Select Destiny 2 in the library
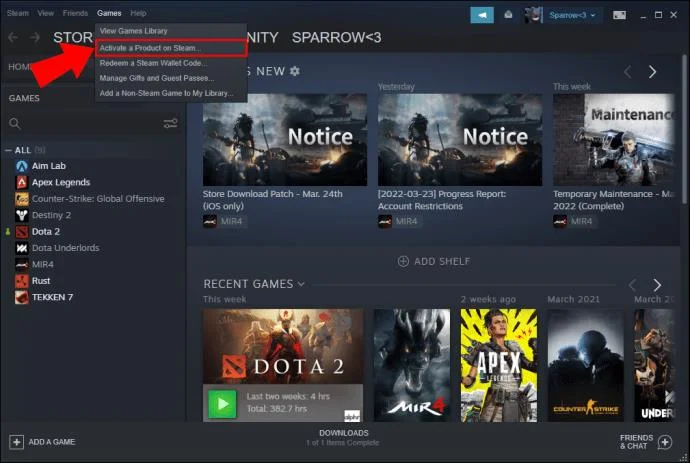Viewport: 690px width, 463px height. coord(51,215)
